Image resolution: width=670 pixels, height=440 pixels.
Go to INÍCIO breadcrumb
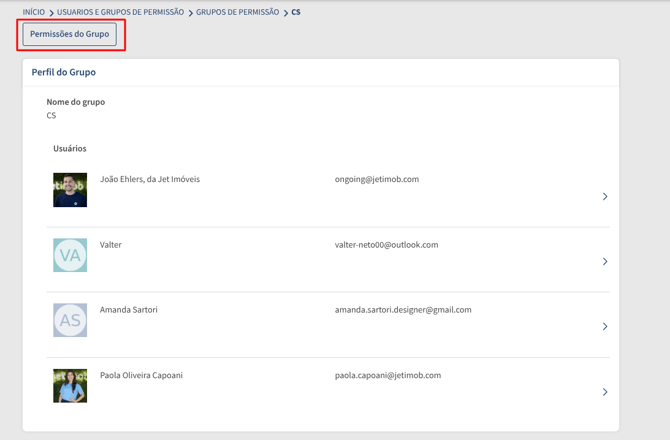pyautogui.click(x=34, y=12)
